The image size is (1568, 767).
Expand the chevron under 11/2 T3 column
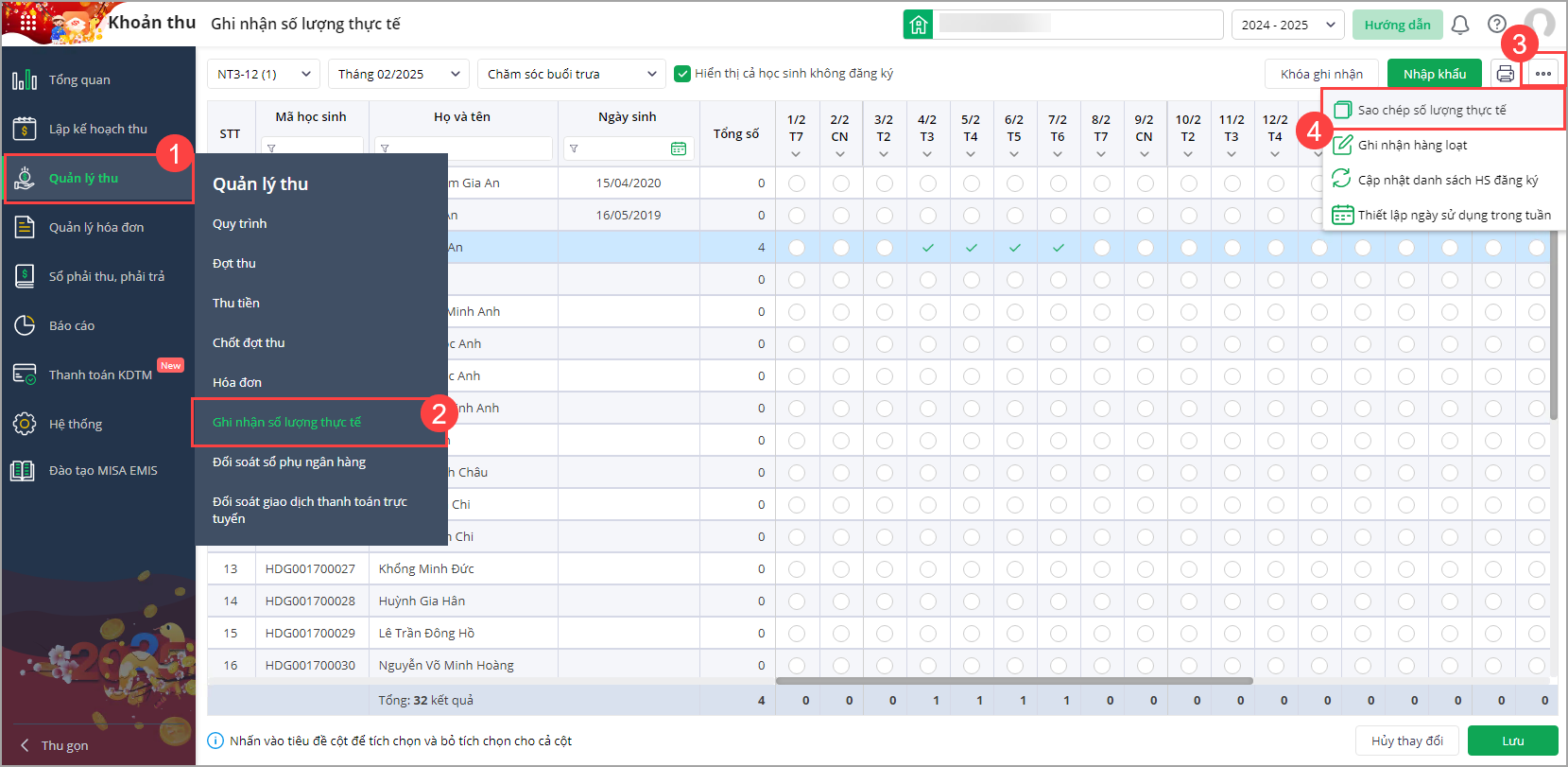[1232, 154]
